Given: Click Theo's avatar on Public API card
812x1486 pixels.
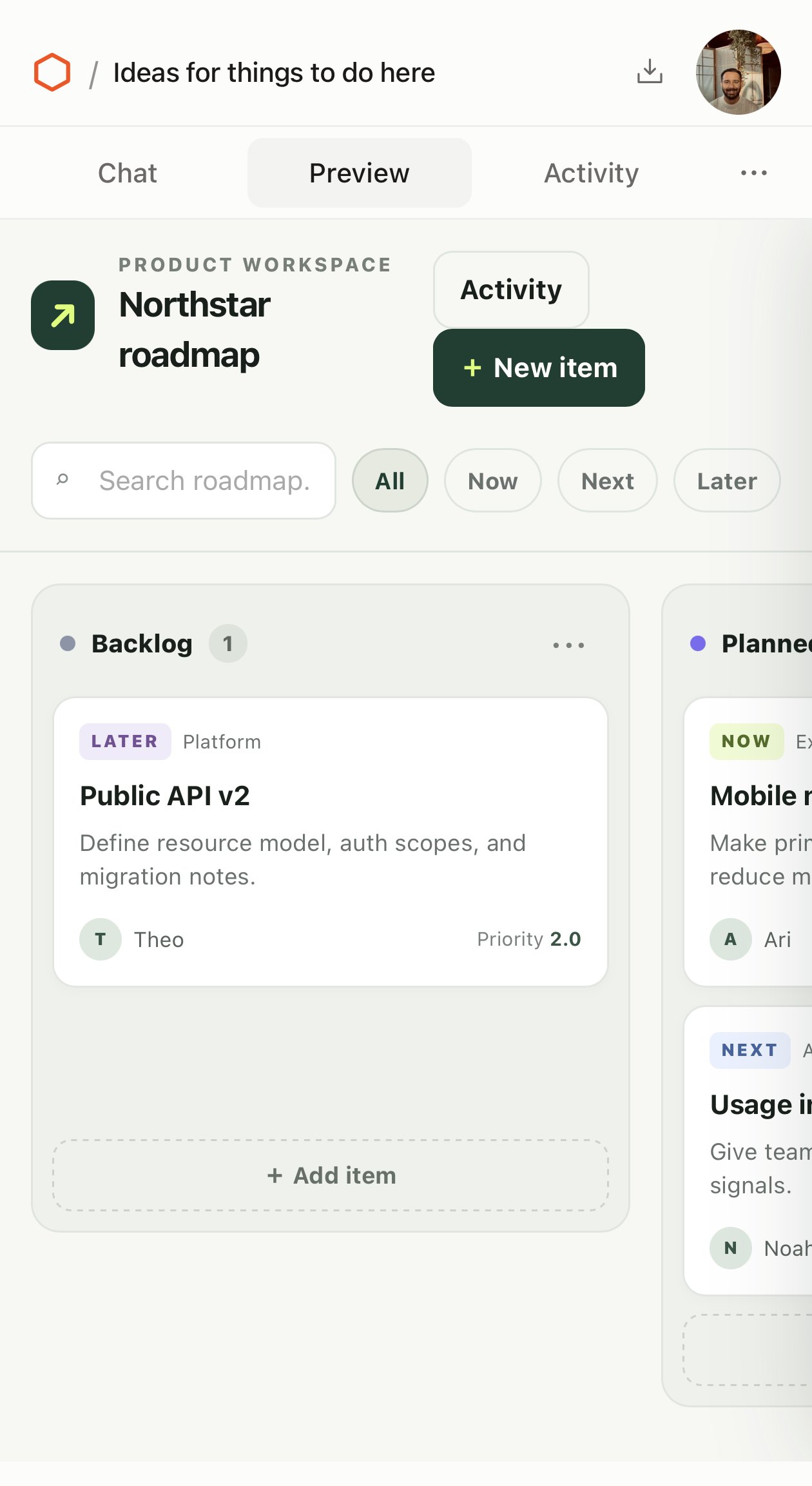Looking at the screenshot, I should (101, 939).
